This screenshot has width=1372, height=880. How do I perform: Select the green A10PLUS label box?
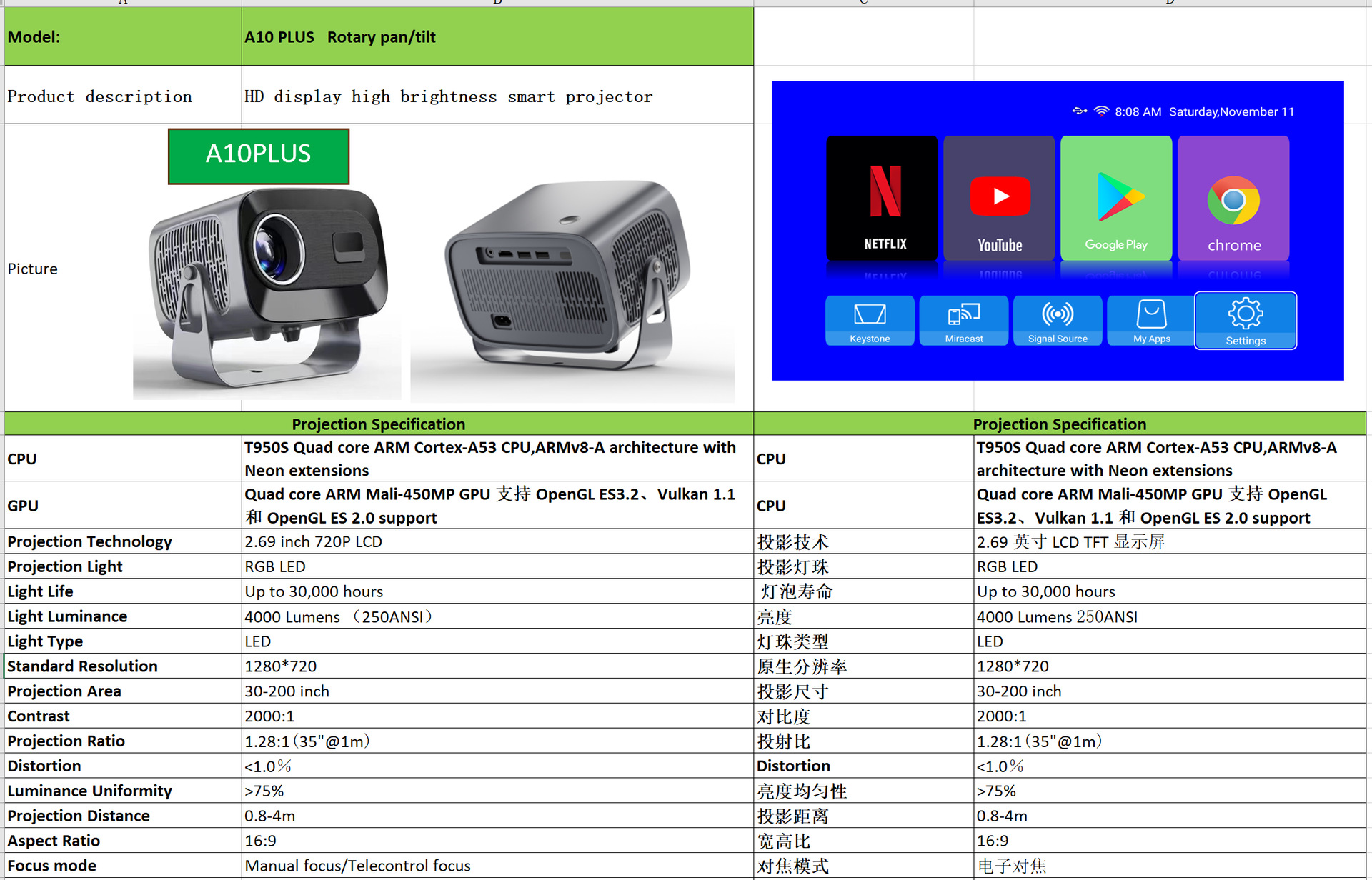(x=259, y=156)
